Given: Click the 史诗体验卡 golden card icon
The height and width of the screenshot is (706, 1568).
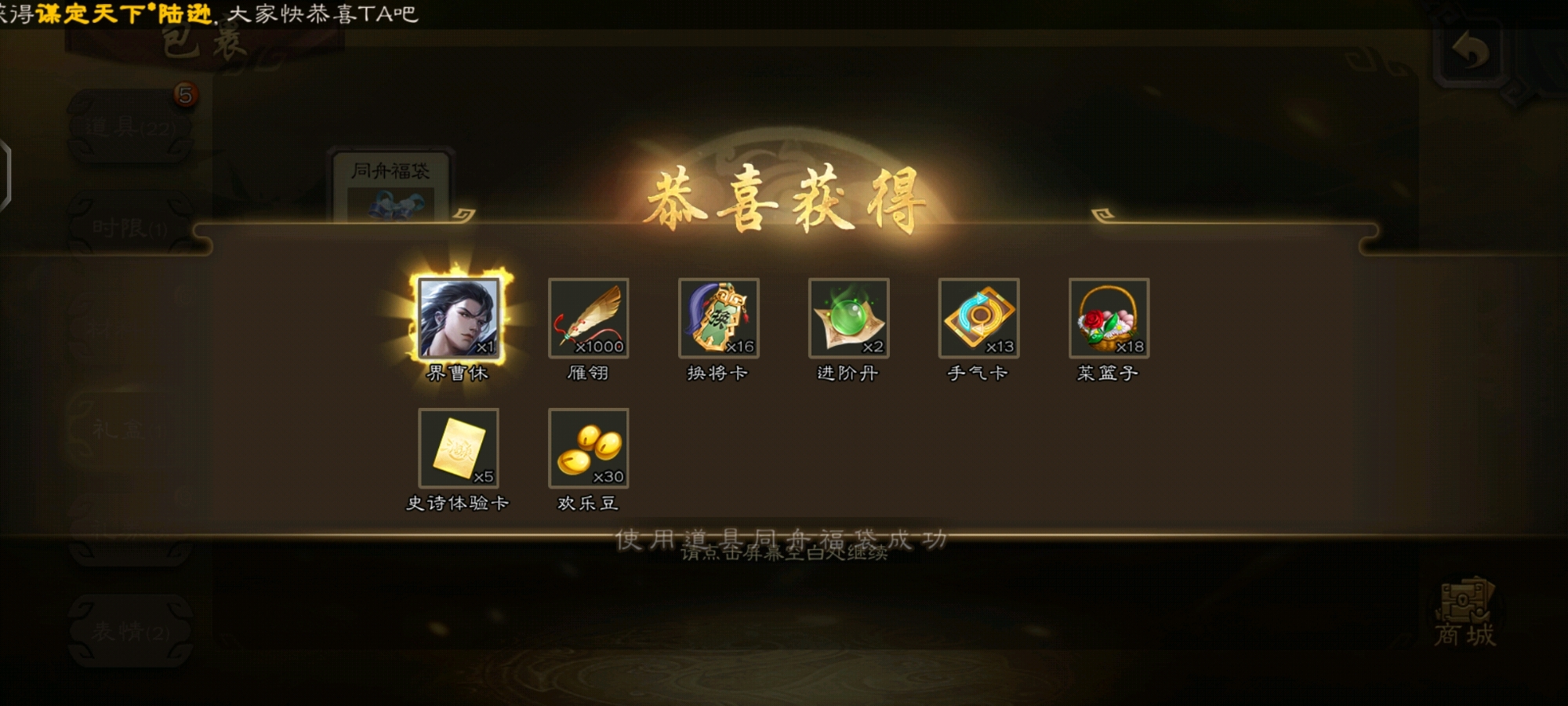Looking at the screenshot, I should coord(459,448).
